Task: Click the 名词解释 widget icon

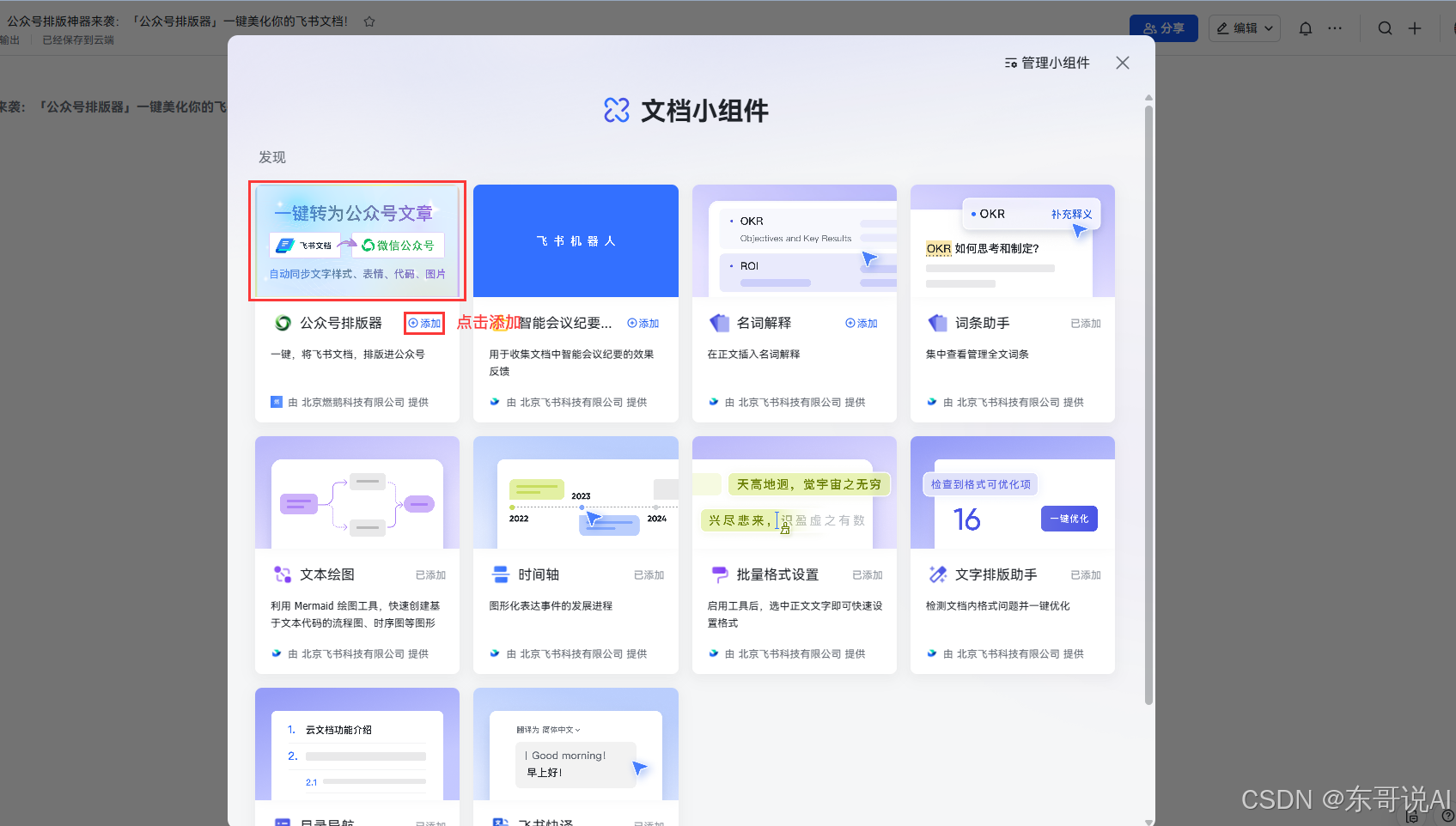Action: (719, 324)
